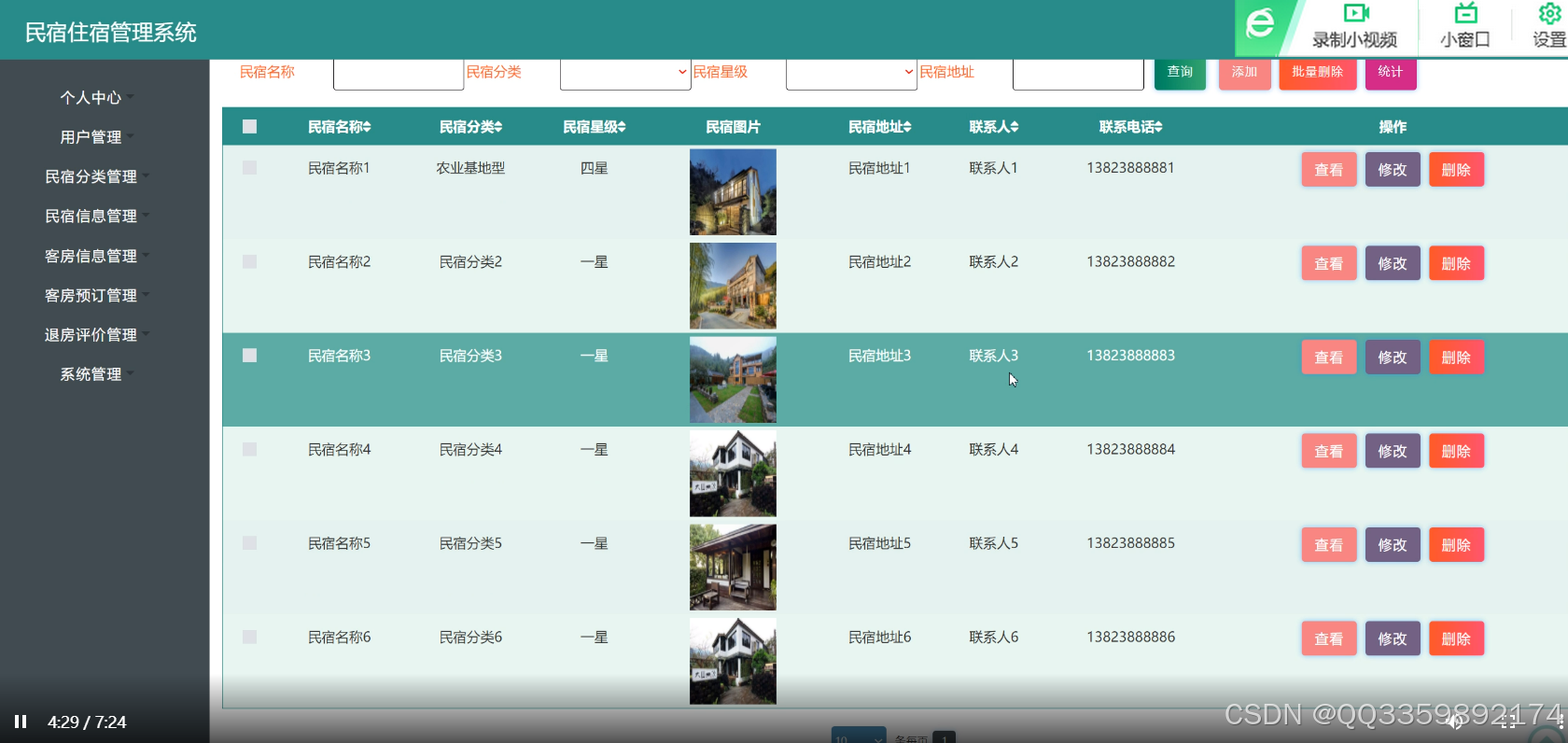Open the 民宿名称4 photo thumbnail
1568x743 pixels.
click(x=733, y=473)
